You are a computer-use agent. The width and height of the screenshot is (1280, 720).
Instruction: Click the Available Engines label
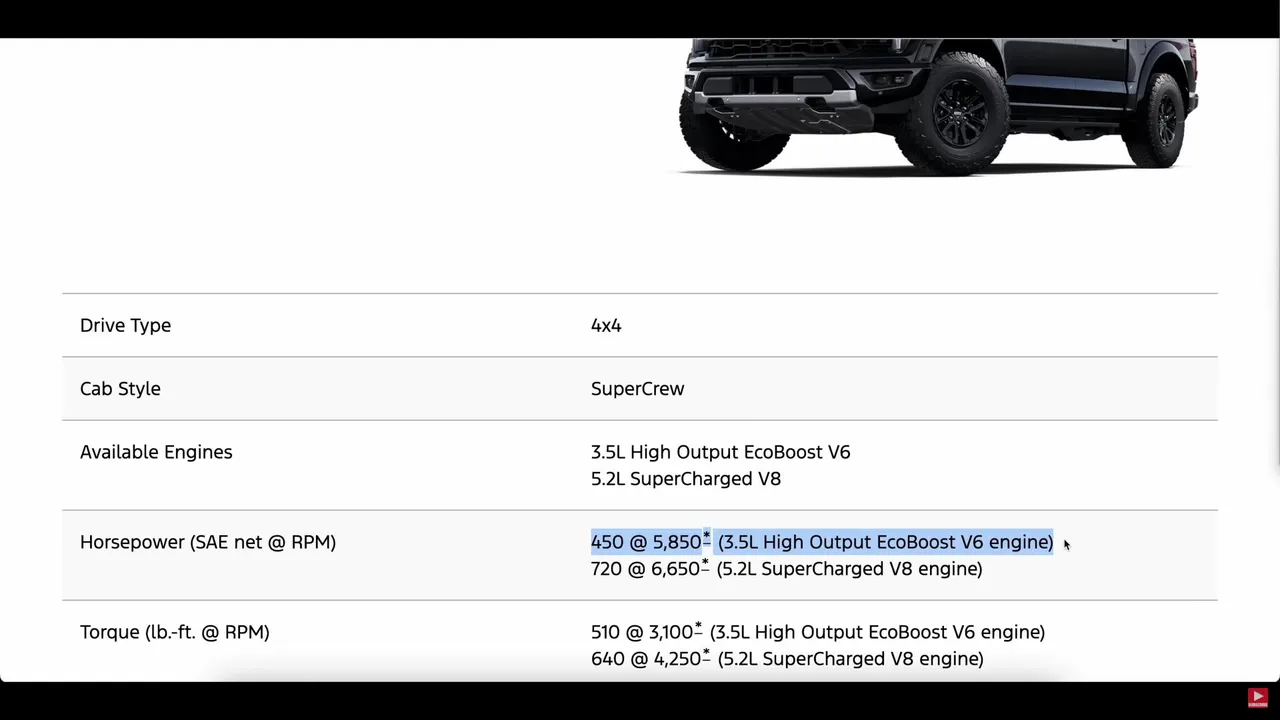coord(156,452)
